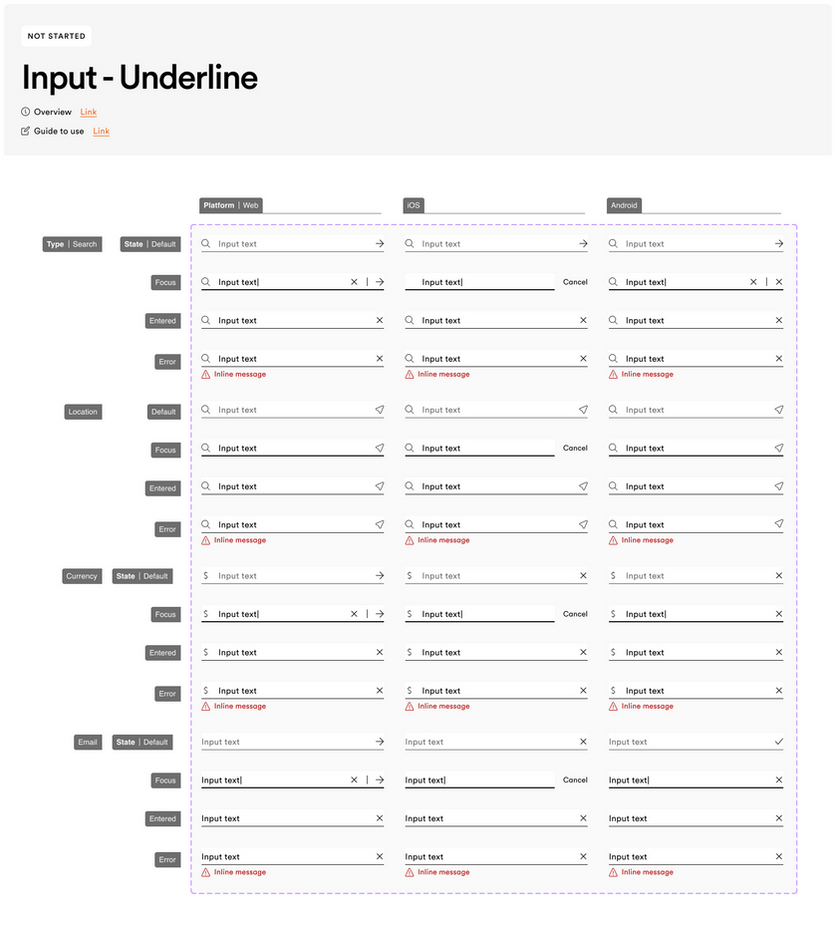This screenshot has width=836, height=936.
Task: Click warning icon in Web Search Error row
Action: (206, 374)
